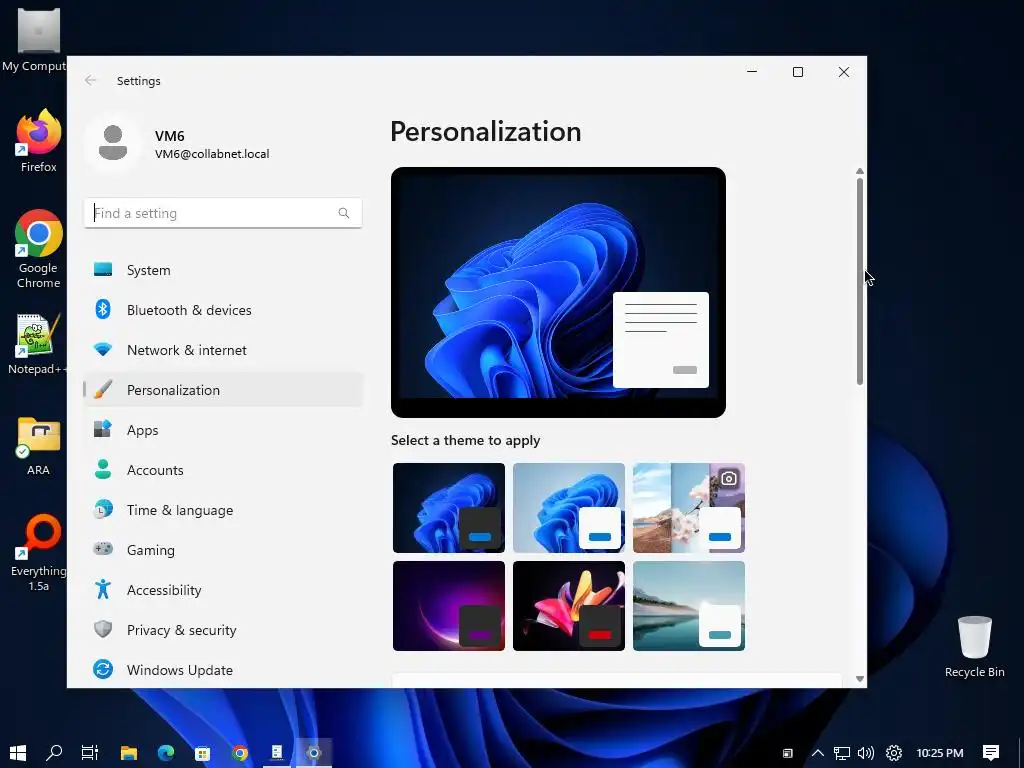1024x768 pixels.
Task: Apply the purple glow dark theme
Action: coord(449,605)
